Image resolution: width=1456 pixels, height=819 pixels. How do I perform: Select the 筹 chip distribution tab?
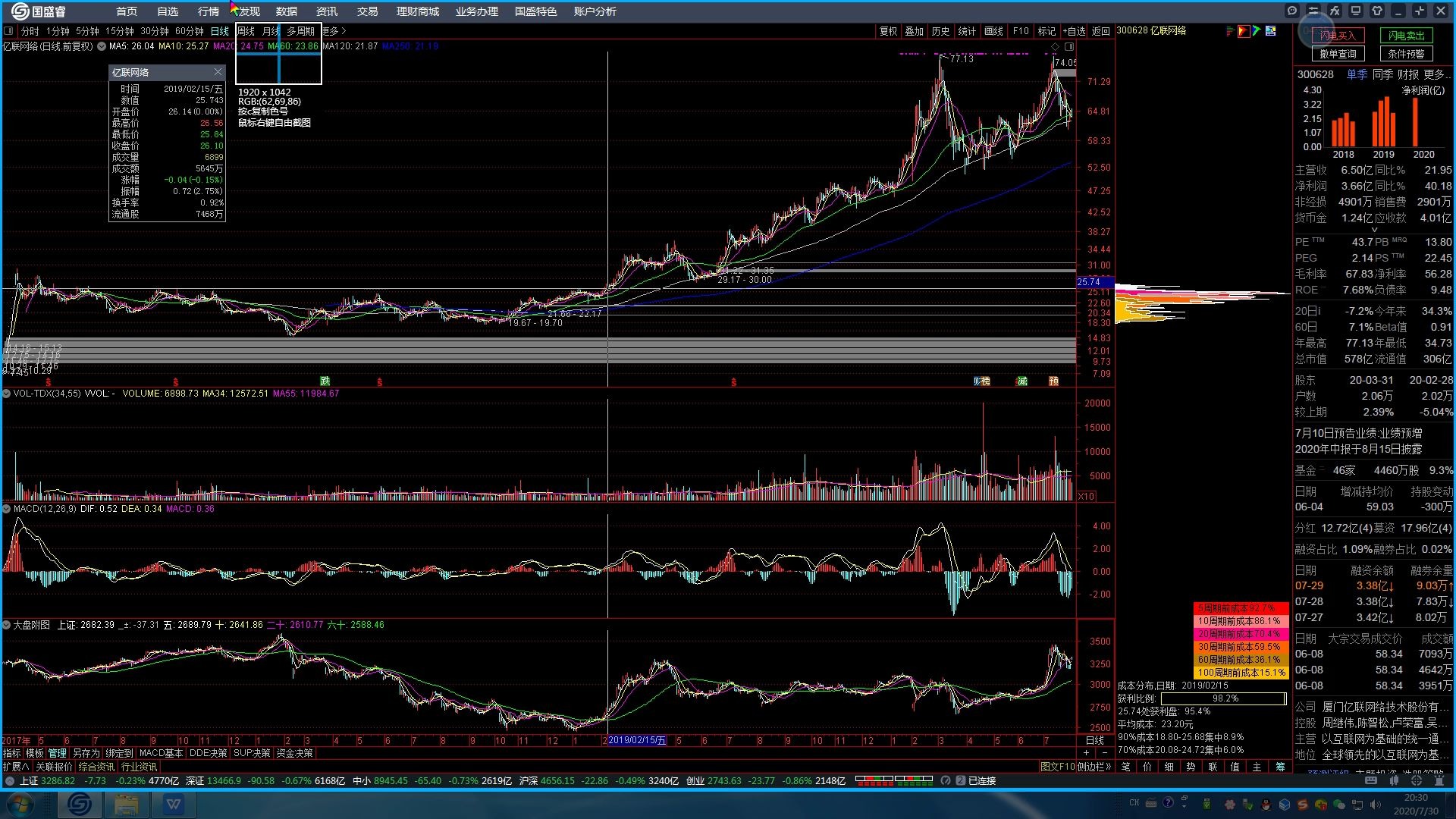click(1280, 767)
